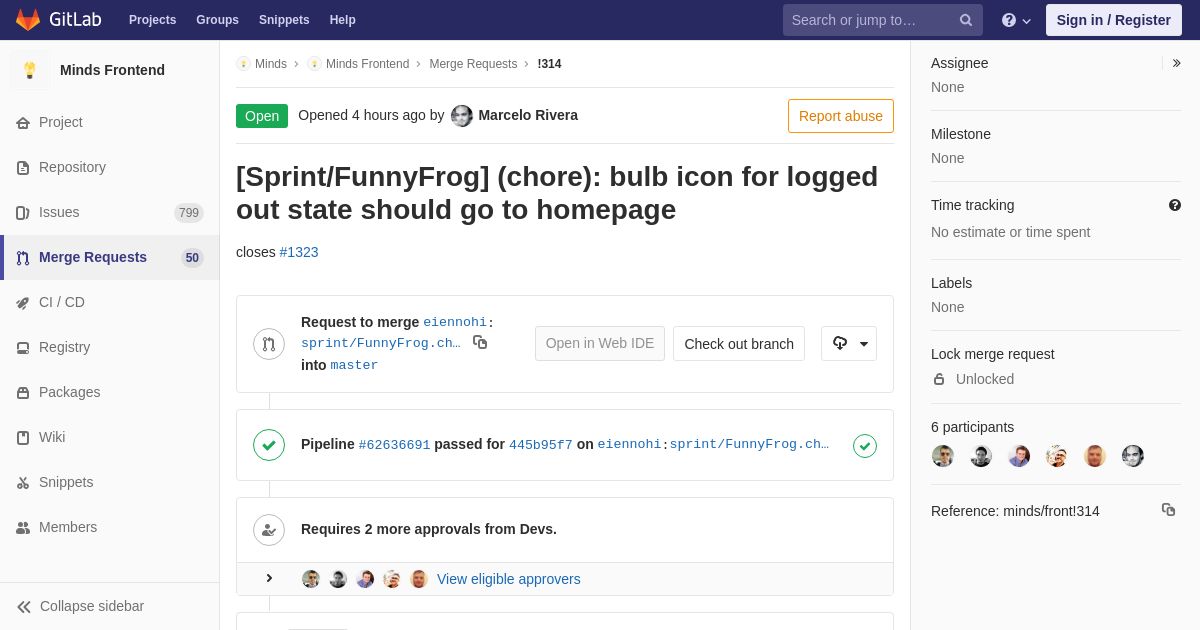Collapse the right sidebar with the double chevron
This screenshot has height=630, width=1200.
tap(1176, 63)
